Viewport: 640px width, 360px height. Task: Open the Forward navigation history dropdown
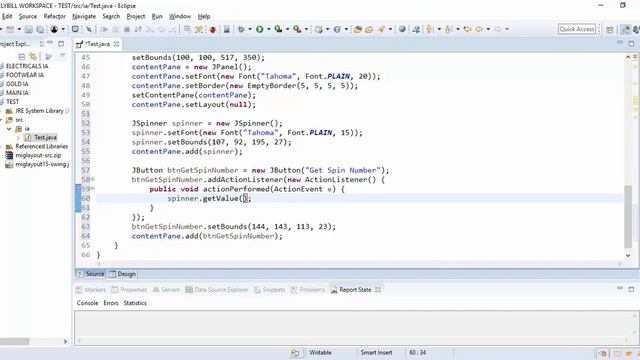point(507,29)
